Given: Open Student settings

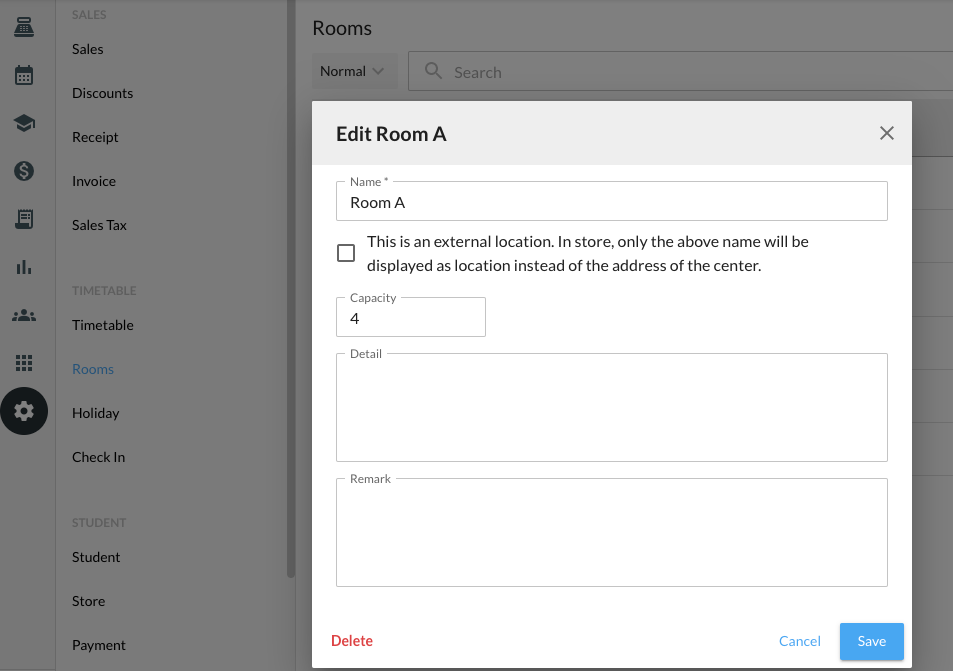Looking at the screenshot, I should (x=96, y=557).
